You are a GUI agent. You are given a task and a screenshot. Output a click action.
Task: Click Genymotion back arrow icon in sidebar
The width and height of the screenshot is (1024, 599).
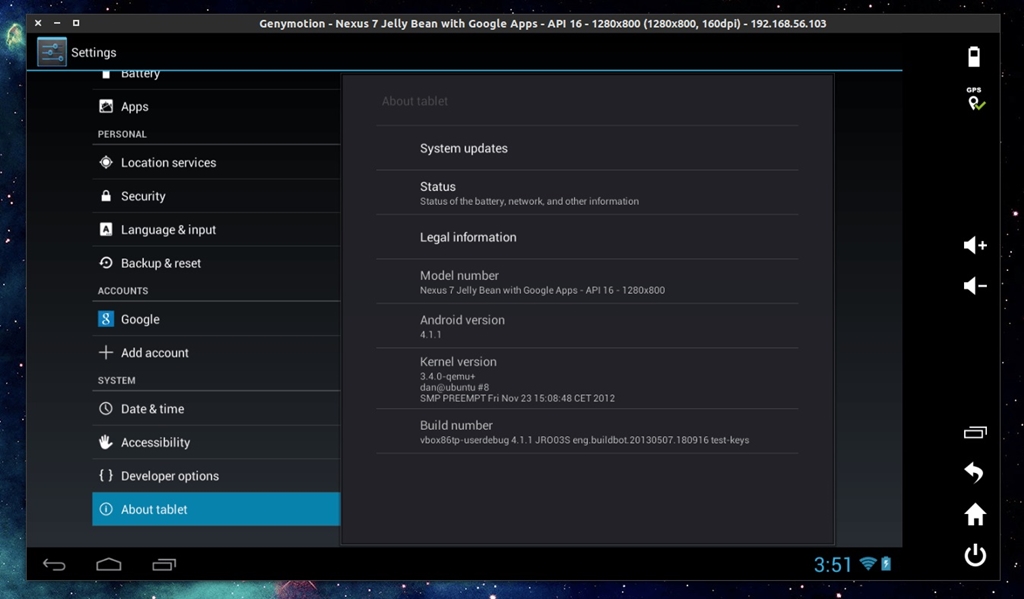(974, 472)
